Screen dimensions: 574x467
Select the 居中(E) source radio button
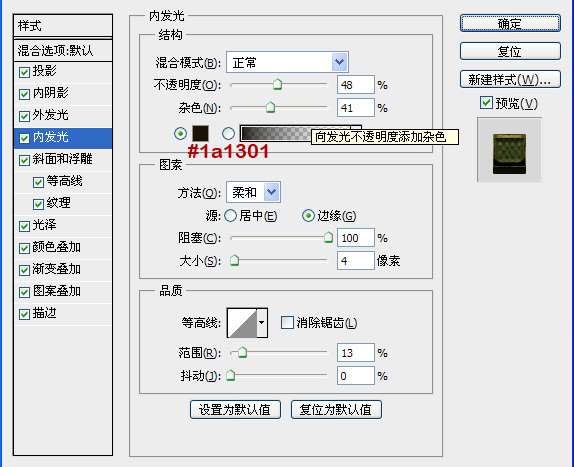coord(230,216)
